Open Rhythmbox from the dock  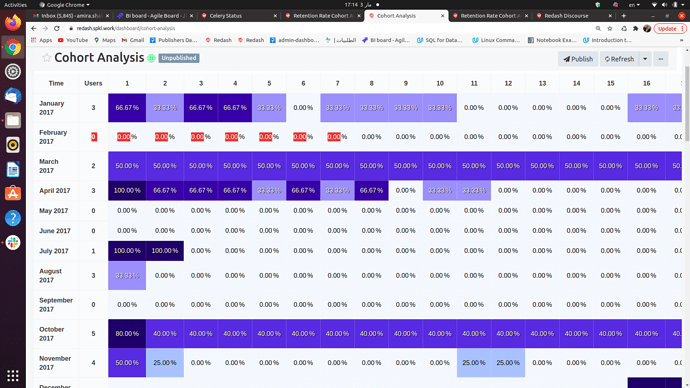click(13, 145)
